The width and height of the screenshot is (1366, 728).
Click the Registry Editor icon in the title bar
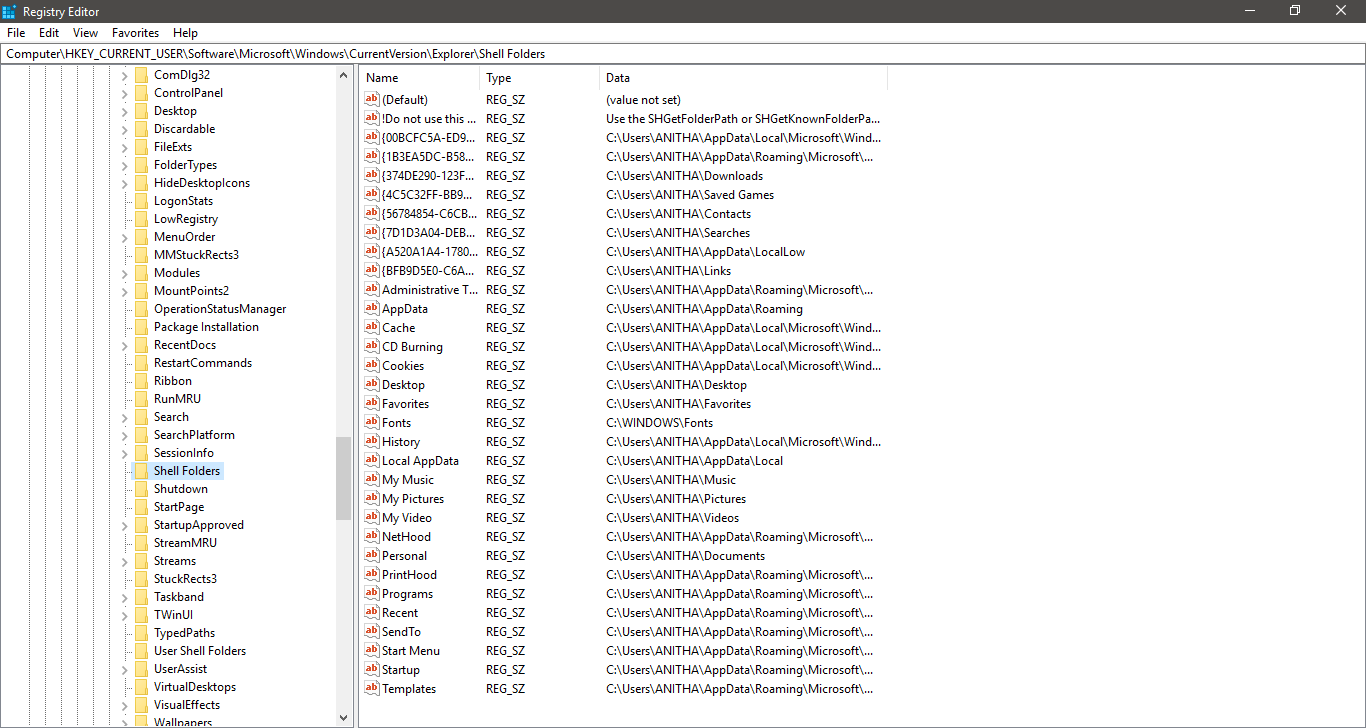click(10, 11)
